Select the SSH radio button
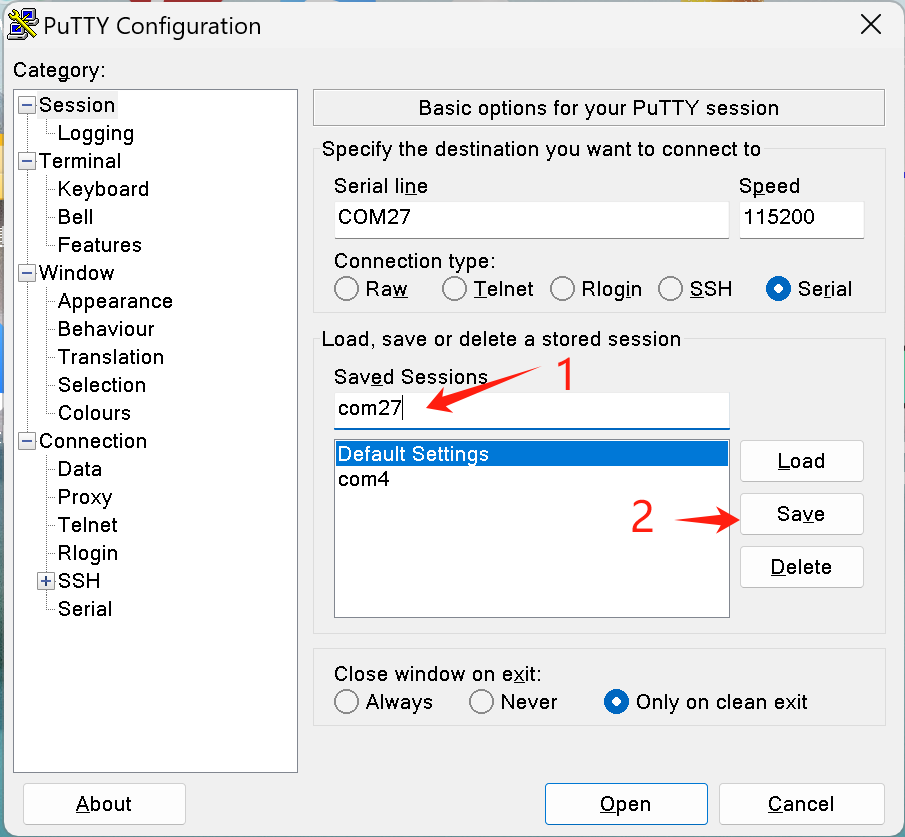Viewport: 905px width, 837px height. coord(670,289)
